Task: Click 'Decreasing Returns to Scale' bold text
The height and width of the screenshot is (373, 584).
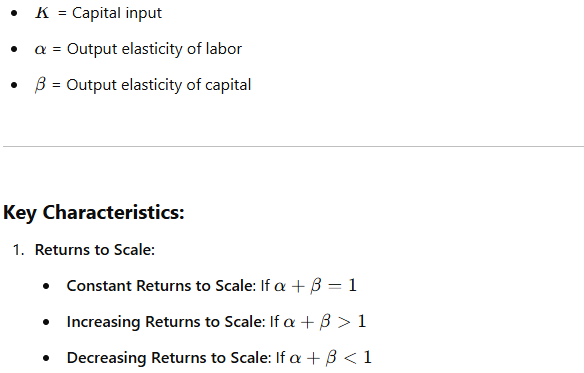Action: (x=169, y=358)
